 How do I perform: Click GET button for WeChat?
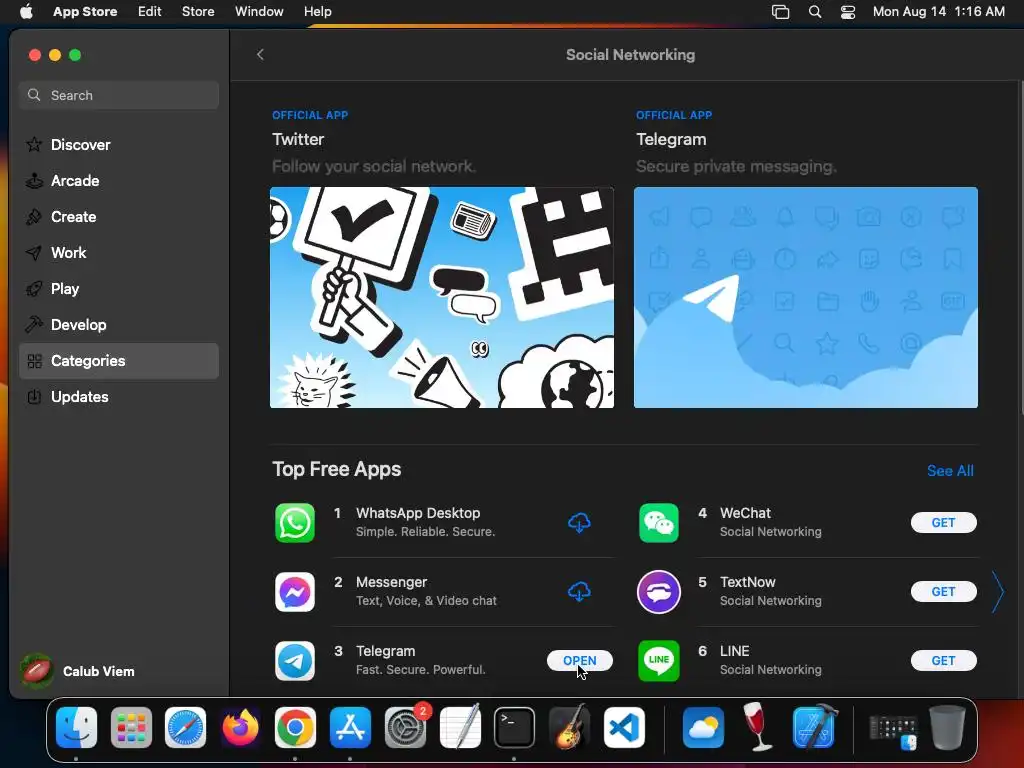pyautogui.click(x=944, y=522)
